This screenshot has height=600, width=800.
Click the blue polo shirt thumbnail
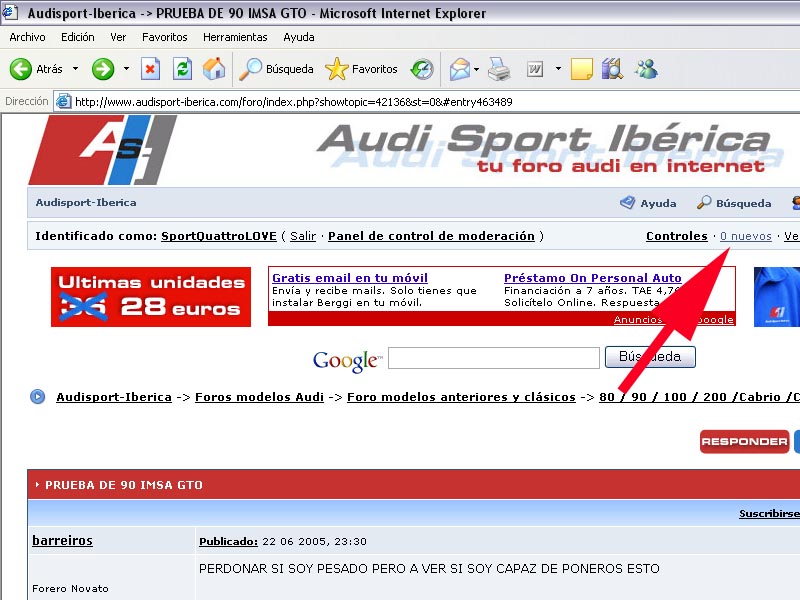777,297
